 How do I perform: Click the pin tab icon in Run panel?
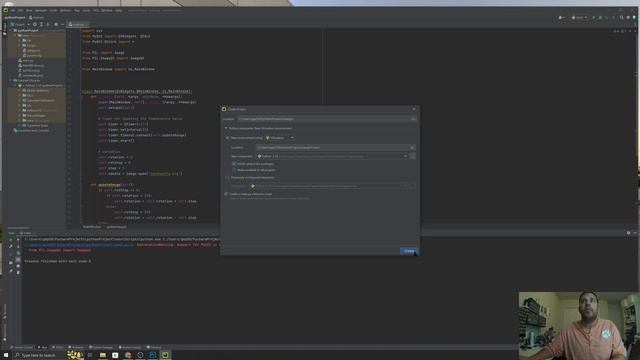point(11,270)
